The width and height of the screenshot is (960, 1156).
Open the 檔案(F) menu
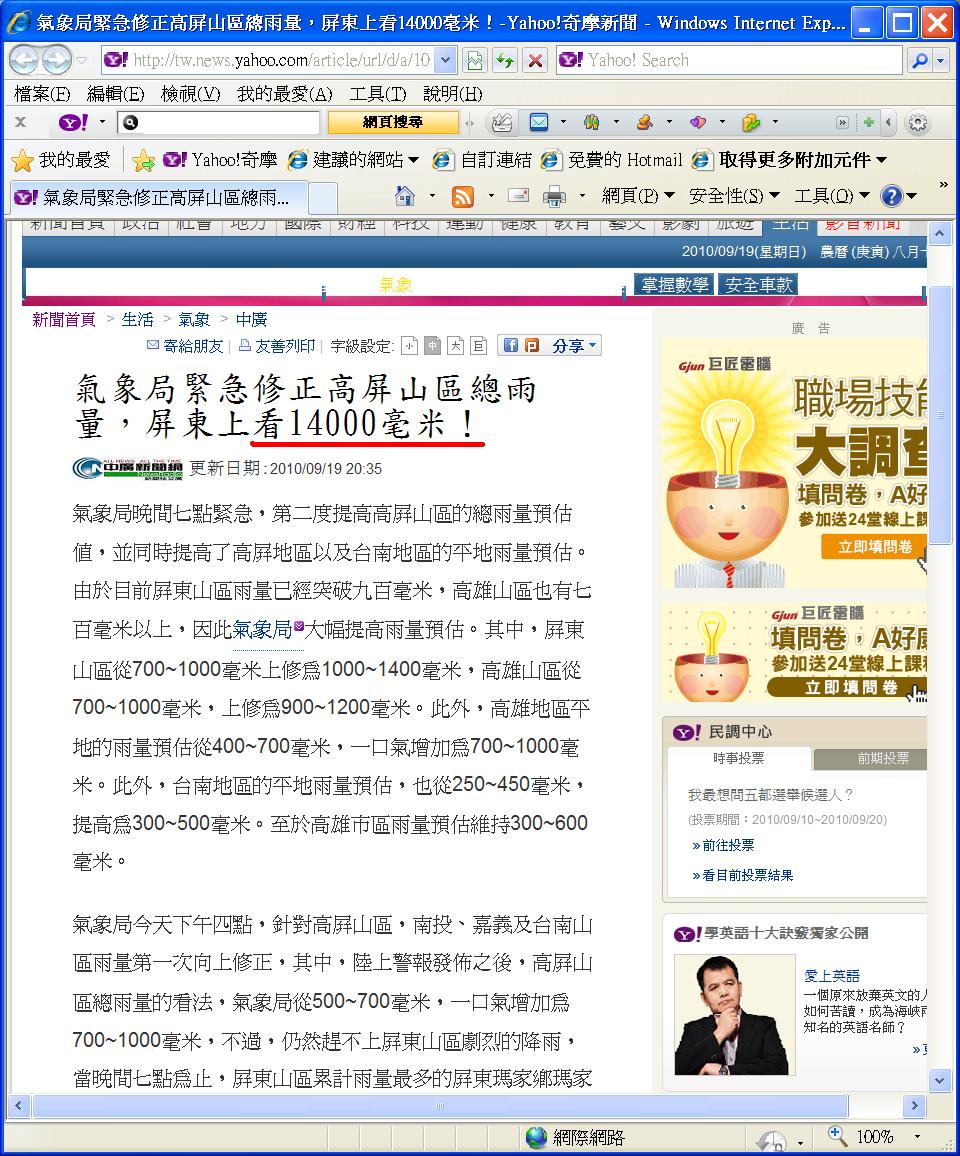[43, 94]
